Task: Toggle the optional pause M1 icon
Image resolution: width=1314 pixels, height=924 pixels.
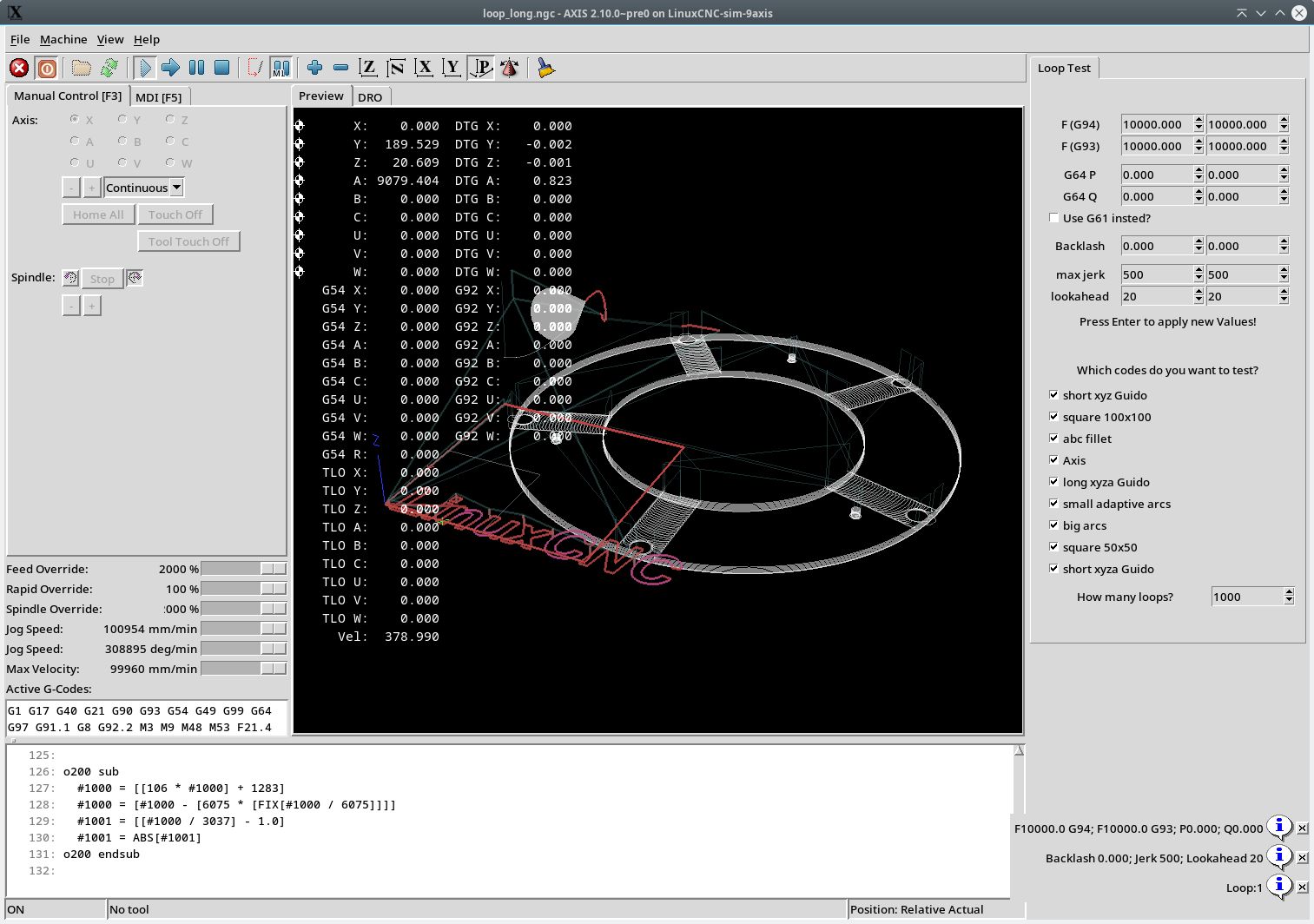Action: click(281, 68)
